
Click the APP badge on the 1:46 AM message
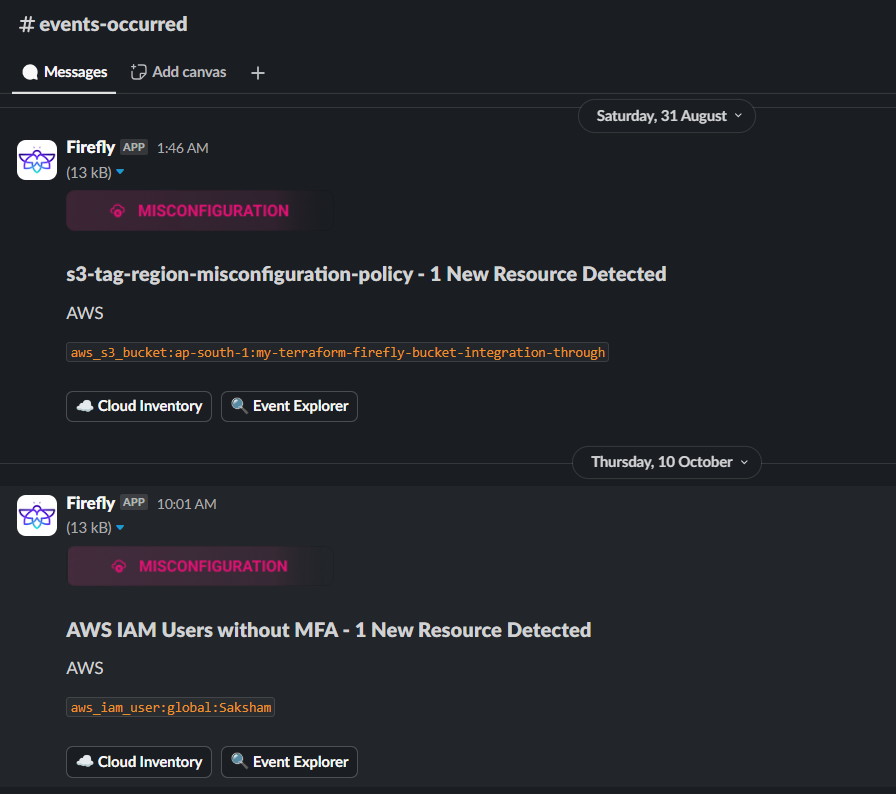tap(134, 147)
